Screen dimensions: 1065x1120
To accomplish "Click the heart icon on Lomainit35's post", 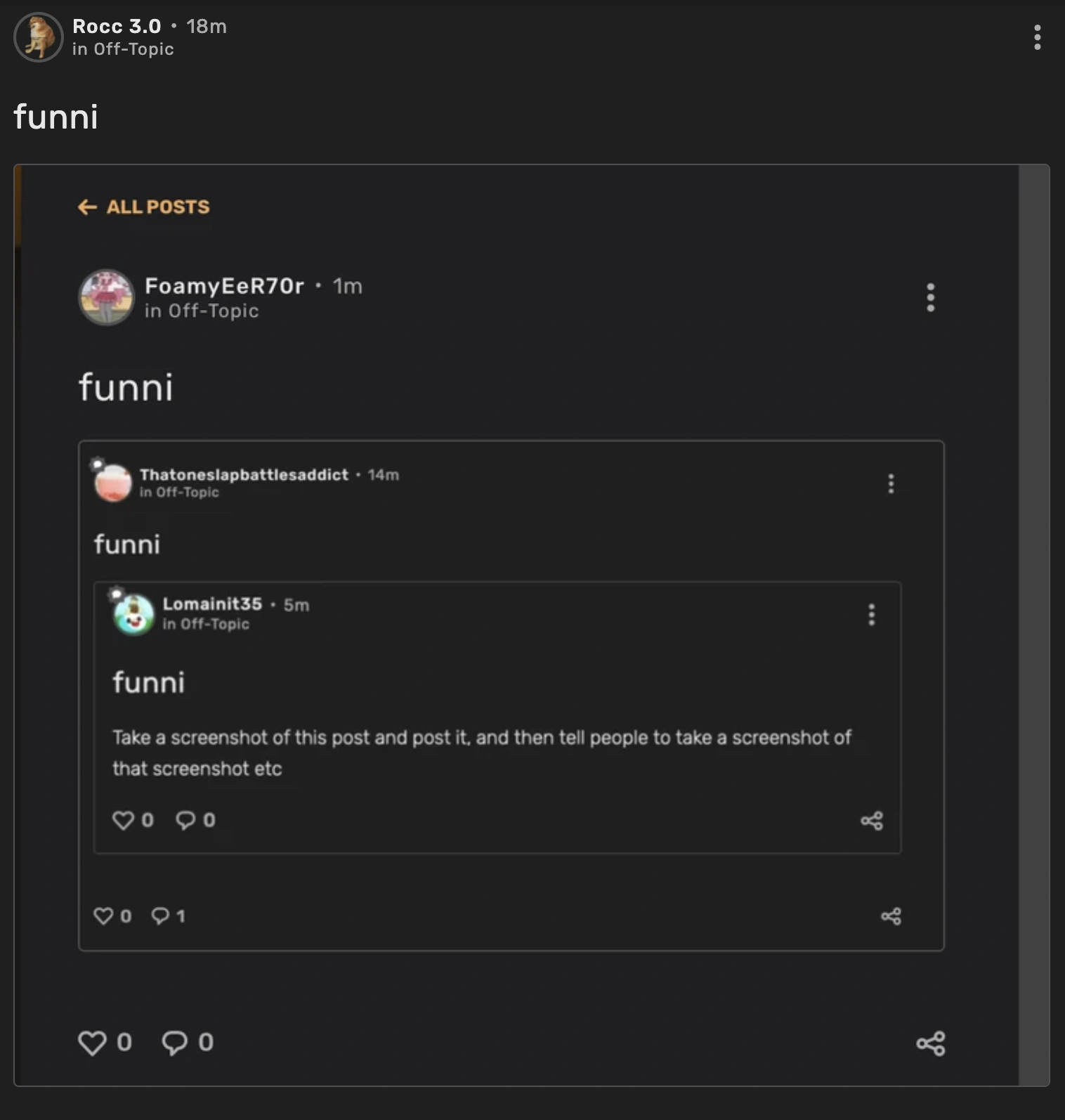I will click(124, 819).
